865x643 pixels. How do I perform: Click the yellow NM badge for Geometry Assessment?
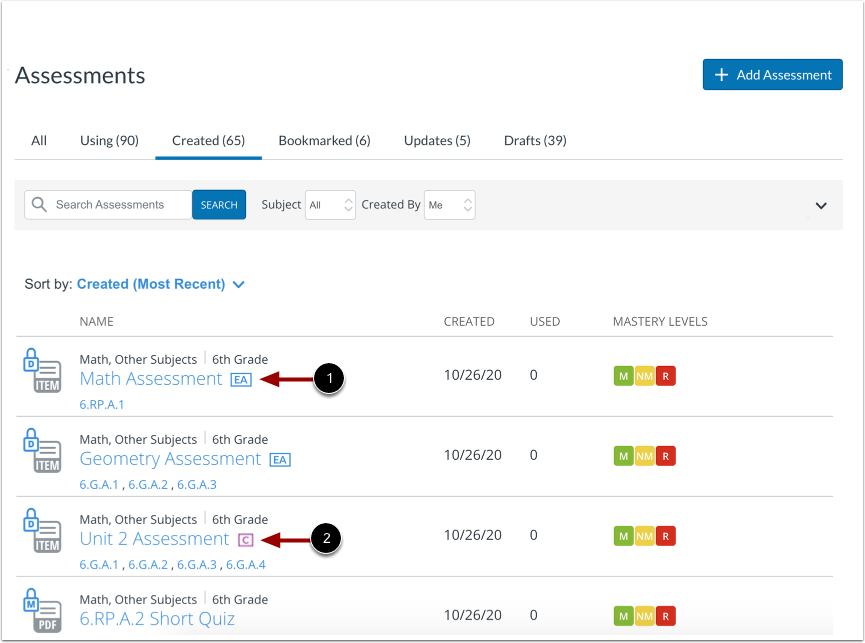[644, 455]
